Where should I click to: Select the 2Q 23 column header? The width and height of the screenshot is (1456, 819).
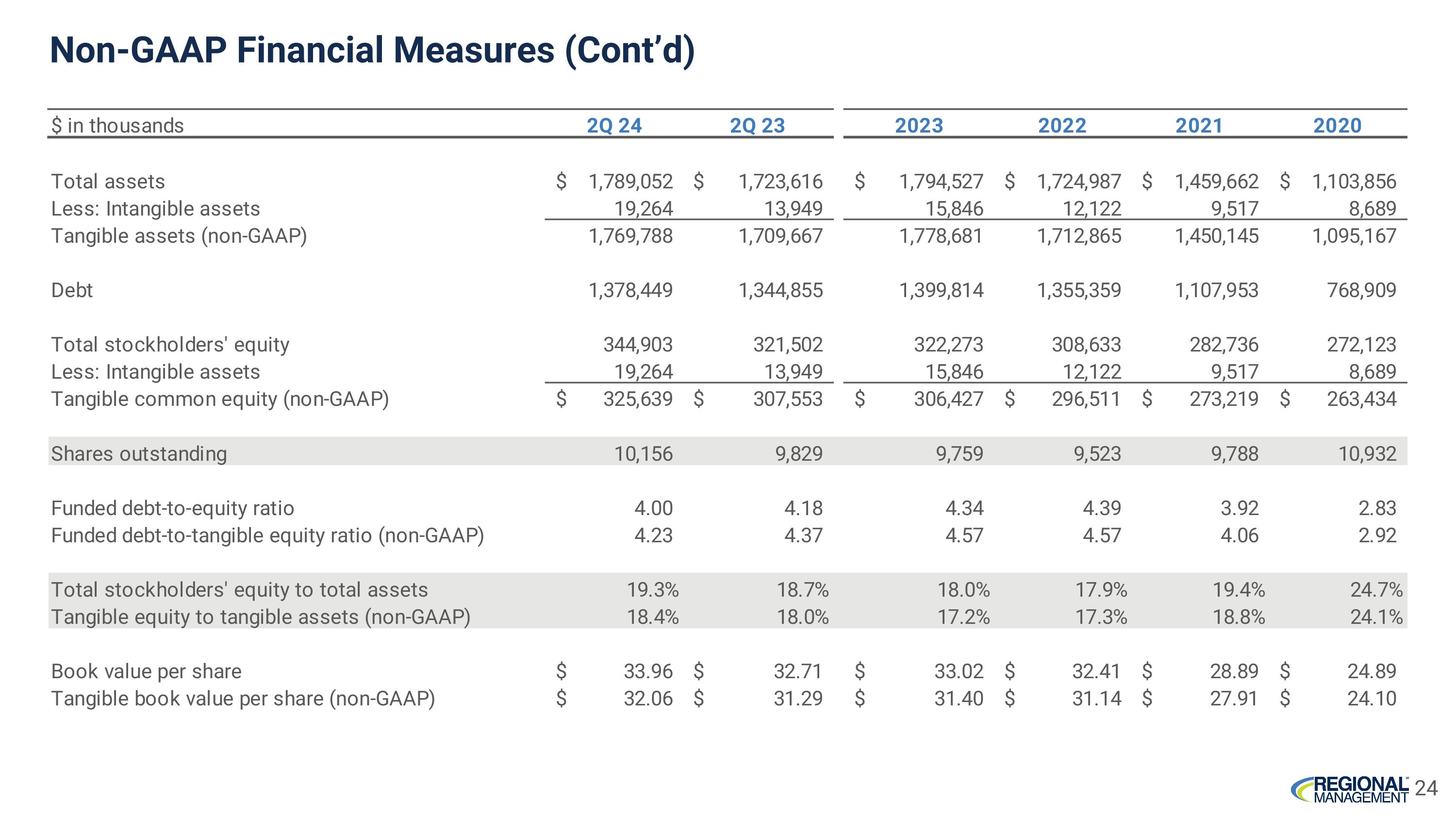757,125
